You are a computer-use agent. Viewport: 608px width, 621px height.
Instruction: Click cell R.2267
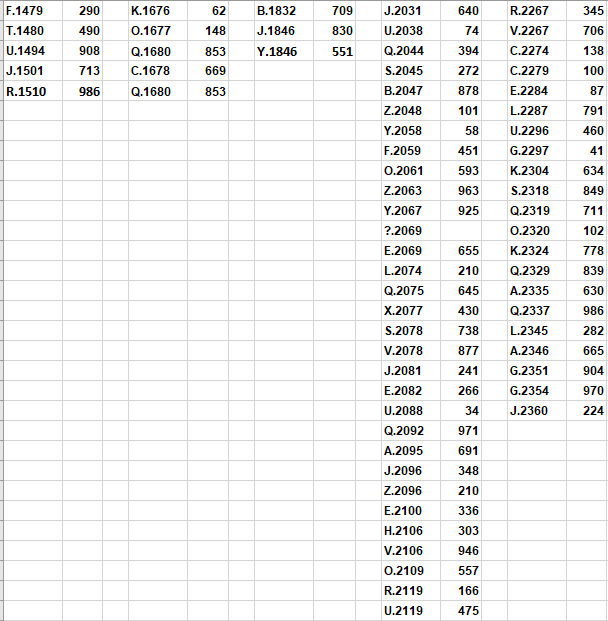tap(537, 11)
